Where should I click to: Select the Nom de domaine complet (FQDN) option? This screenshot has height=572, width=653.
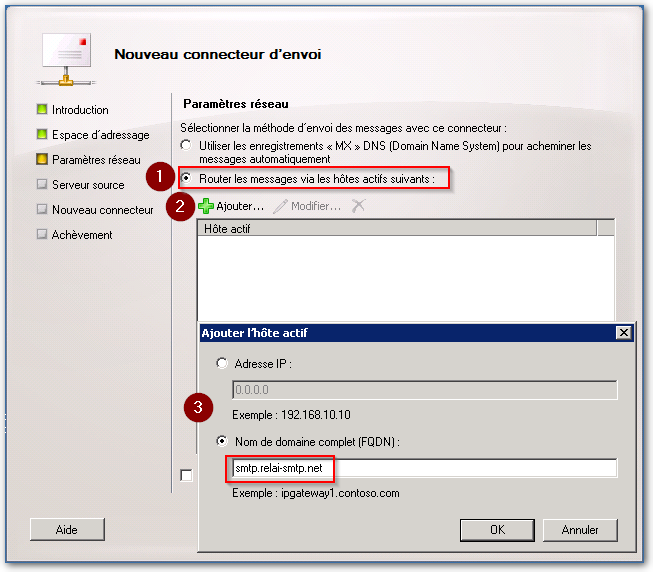pos(222,441)
